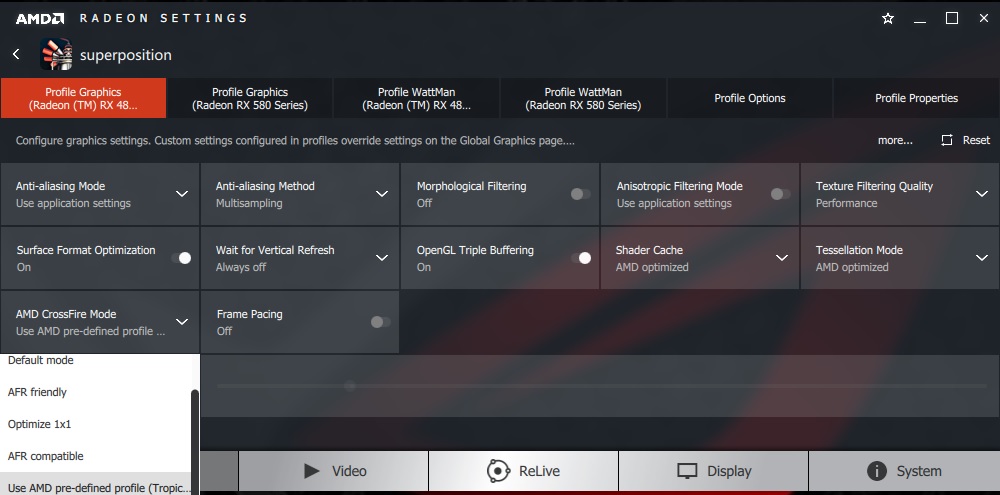Click the Configure graphics settings description text

pos(295,140)
